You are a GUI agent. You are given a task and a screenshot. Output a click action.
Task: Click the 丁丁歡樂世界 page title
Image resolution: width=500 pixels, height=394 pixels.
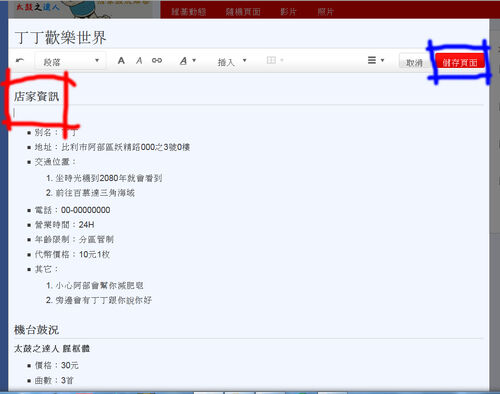(60, 37)
